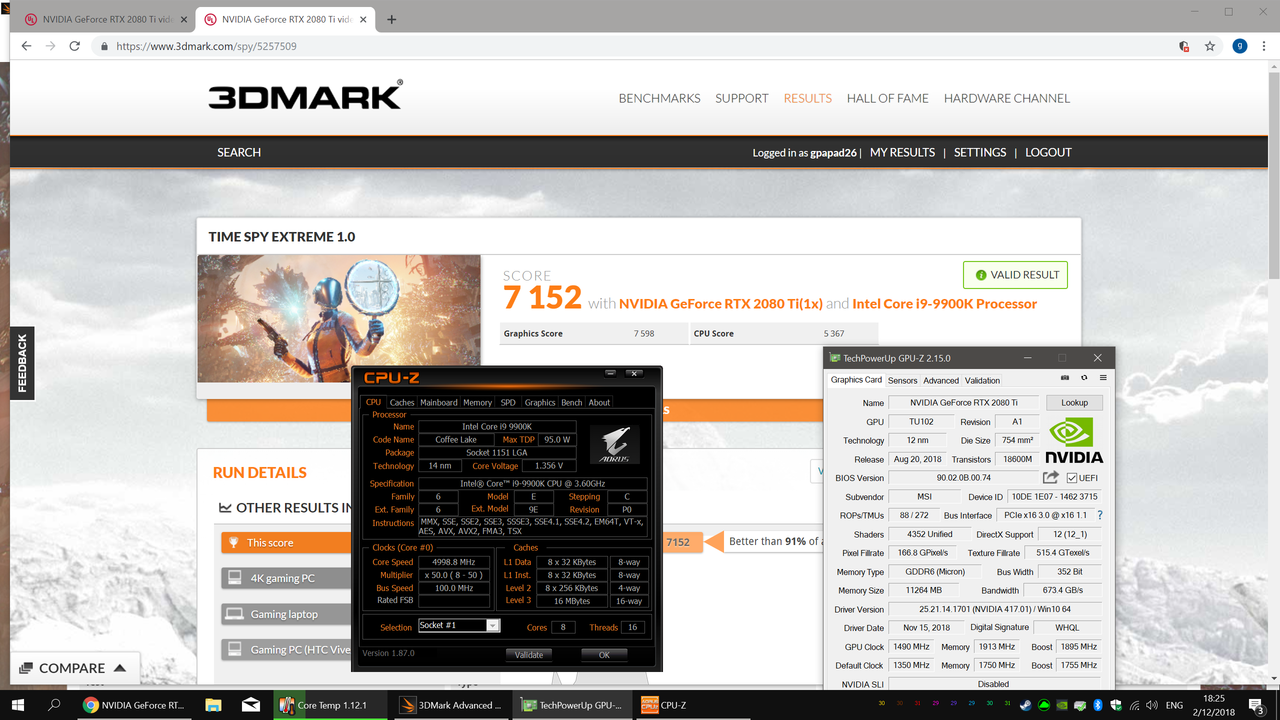Open Bus Interface help question mark
1280x720 pixels.
pos(1100,516)
